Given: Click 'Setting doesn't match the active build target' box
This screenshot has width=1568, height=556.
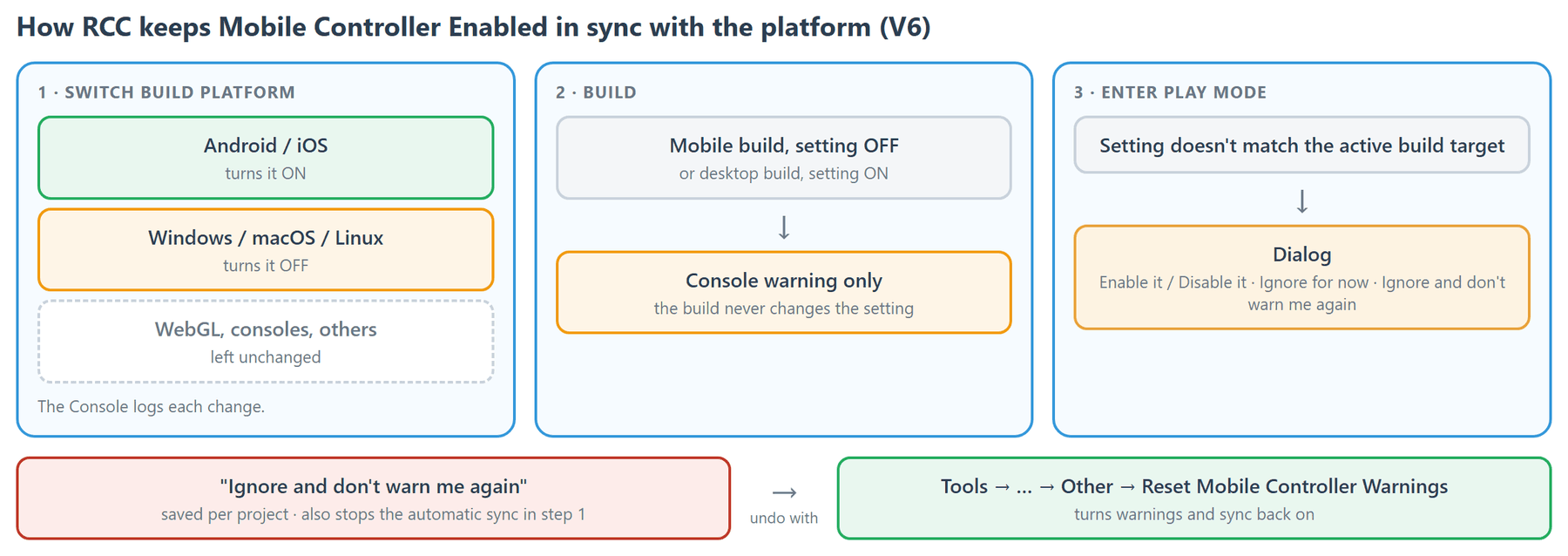Looking at the screenshot, I should coord(1302,145).
